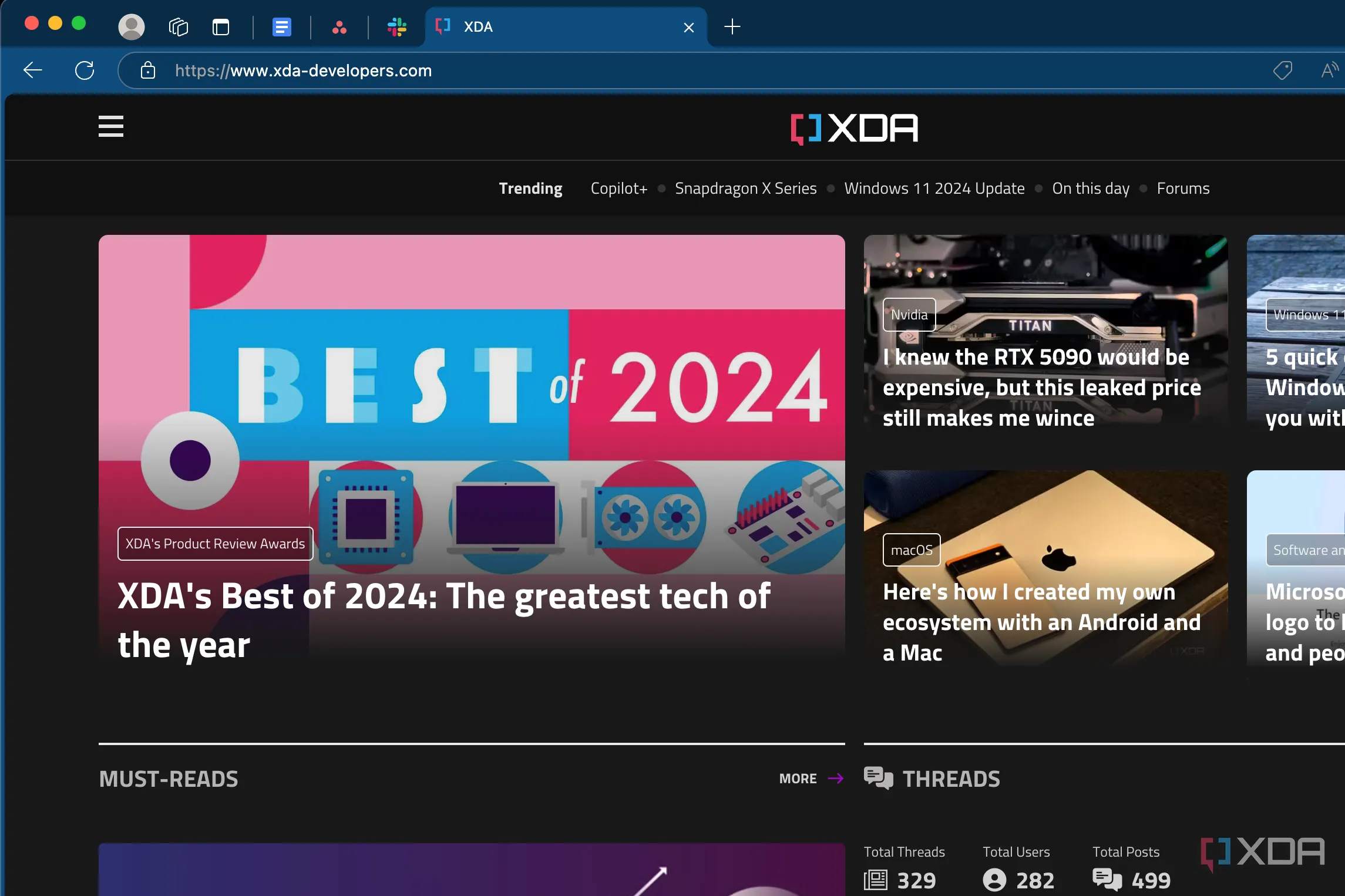Image resolution: width=1345 pixels, height=896 pixels.
Task: Open the 5 quick Windows article headline
Action: click(x=1305, y=388)
